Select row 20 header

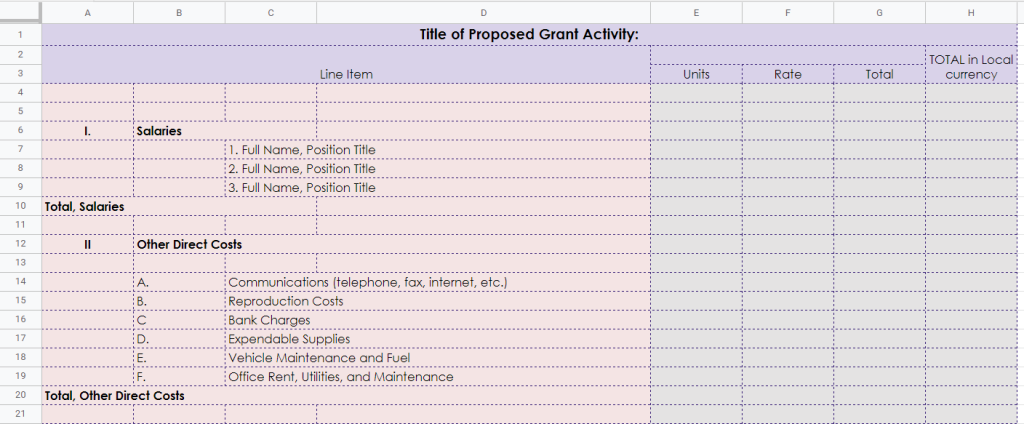(x=21, y=395)
